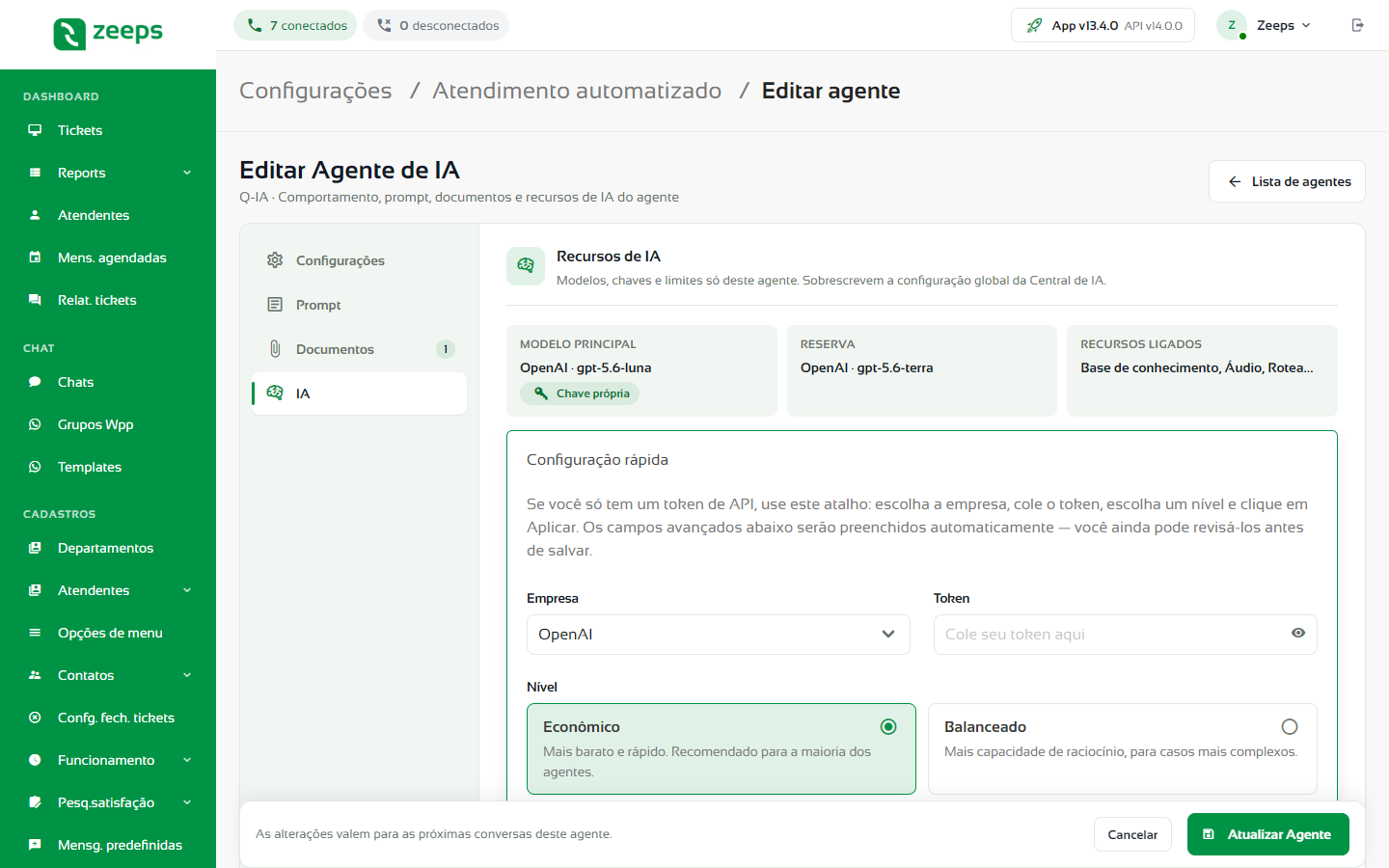This screenshot has height=868, width=1389.
Task: Click the Mensg. predefinidas icon
Action: click(x=35, y=845)
